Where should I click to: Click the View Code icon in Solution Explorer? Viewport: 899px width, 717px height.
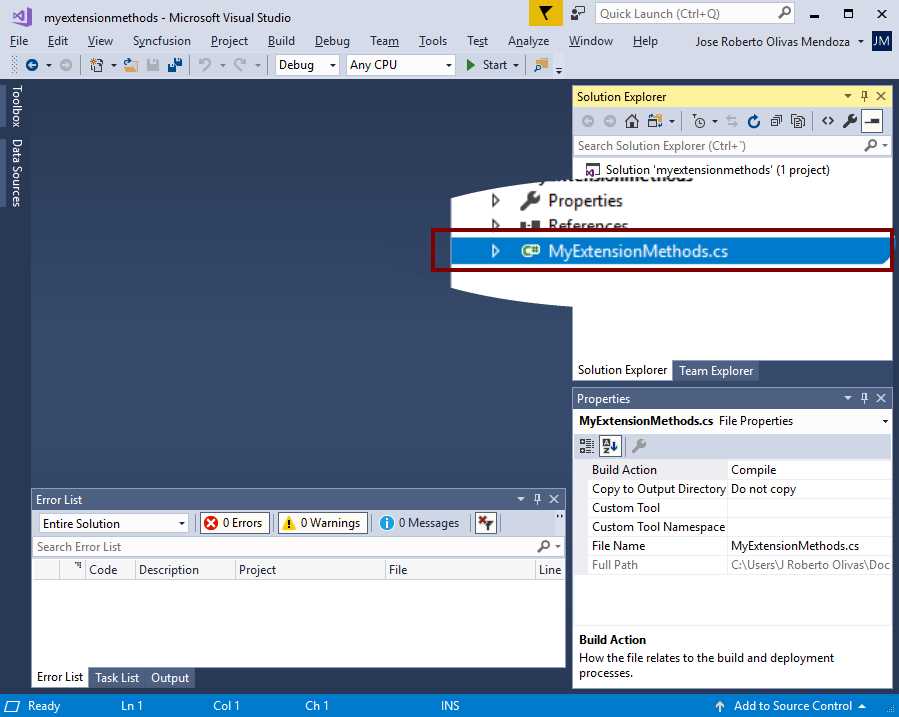click(x=827, y=121)
